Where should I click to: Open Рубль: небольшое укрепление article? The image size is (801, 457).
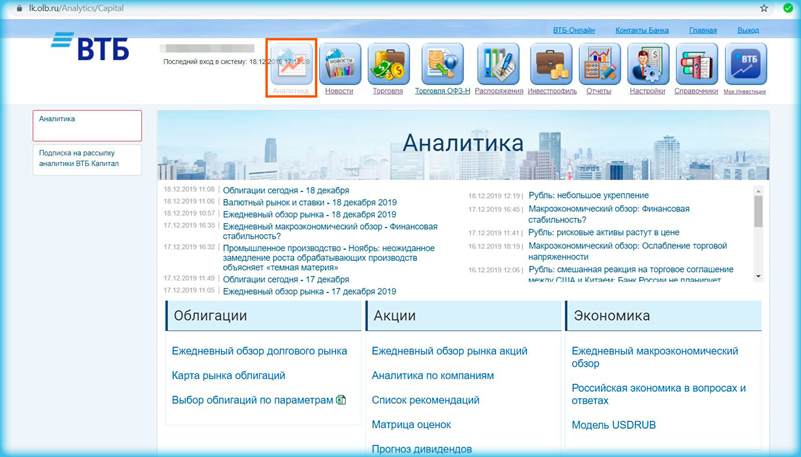coord(588,196)
